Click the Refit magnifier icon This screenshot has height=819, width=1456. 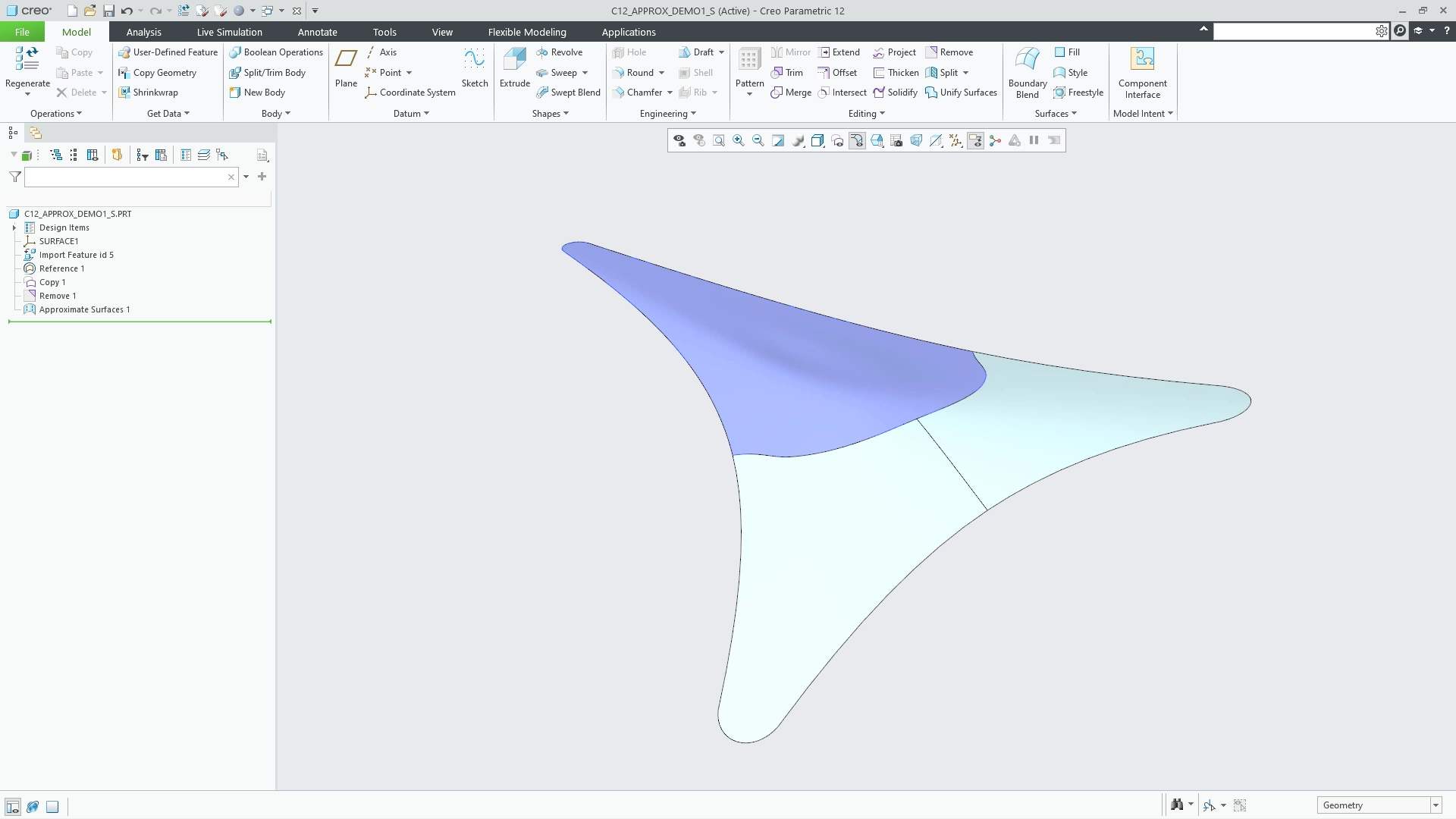(718, 140)
